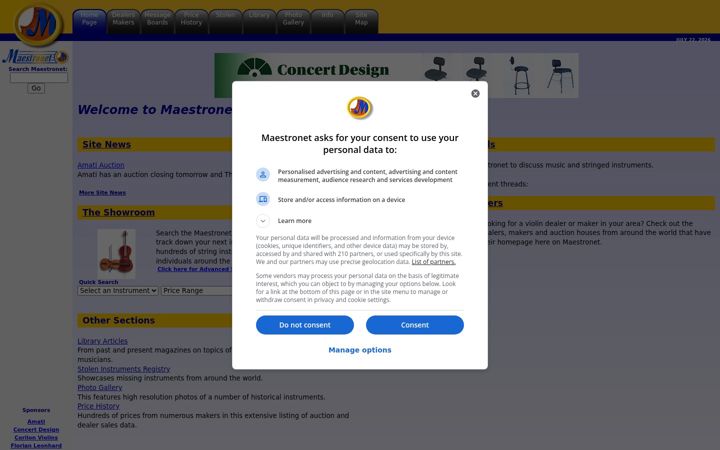Click the round JM logo in the page header
Image resolution: width=720 pixels, height=450 pixels.
tap(38, 24)
